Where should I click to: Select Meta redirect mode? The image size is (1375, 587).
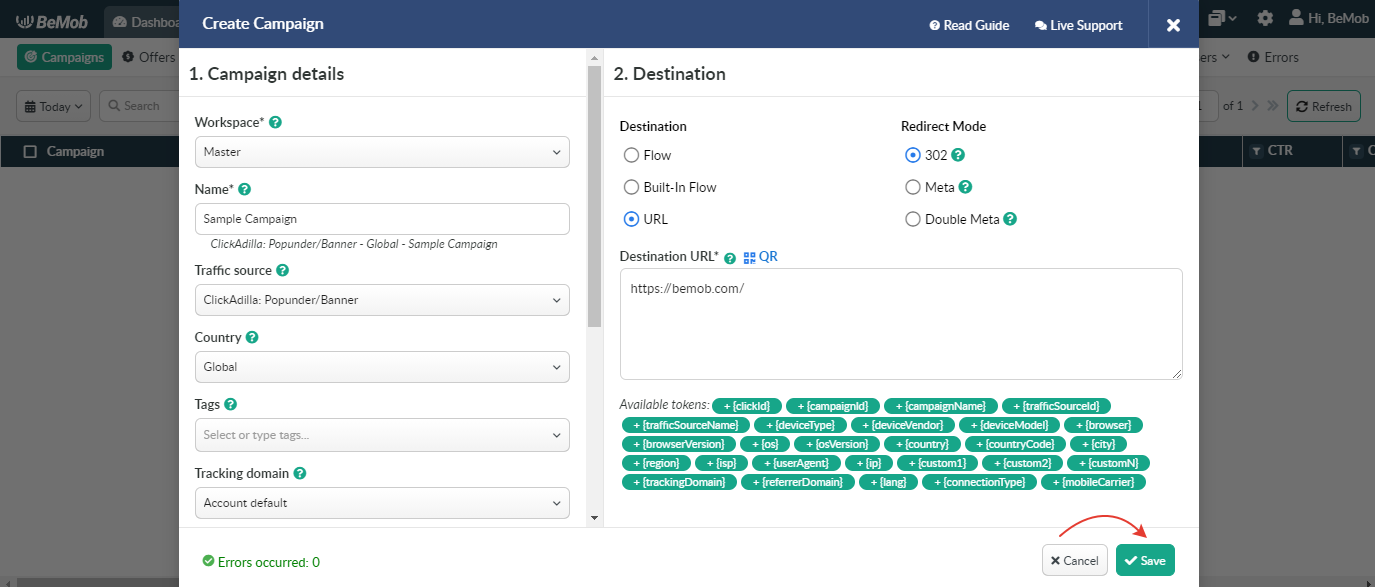coord(913,187)
